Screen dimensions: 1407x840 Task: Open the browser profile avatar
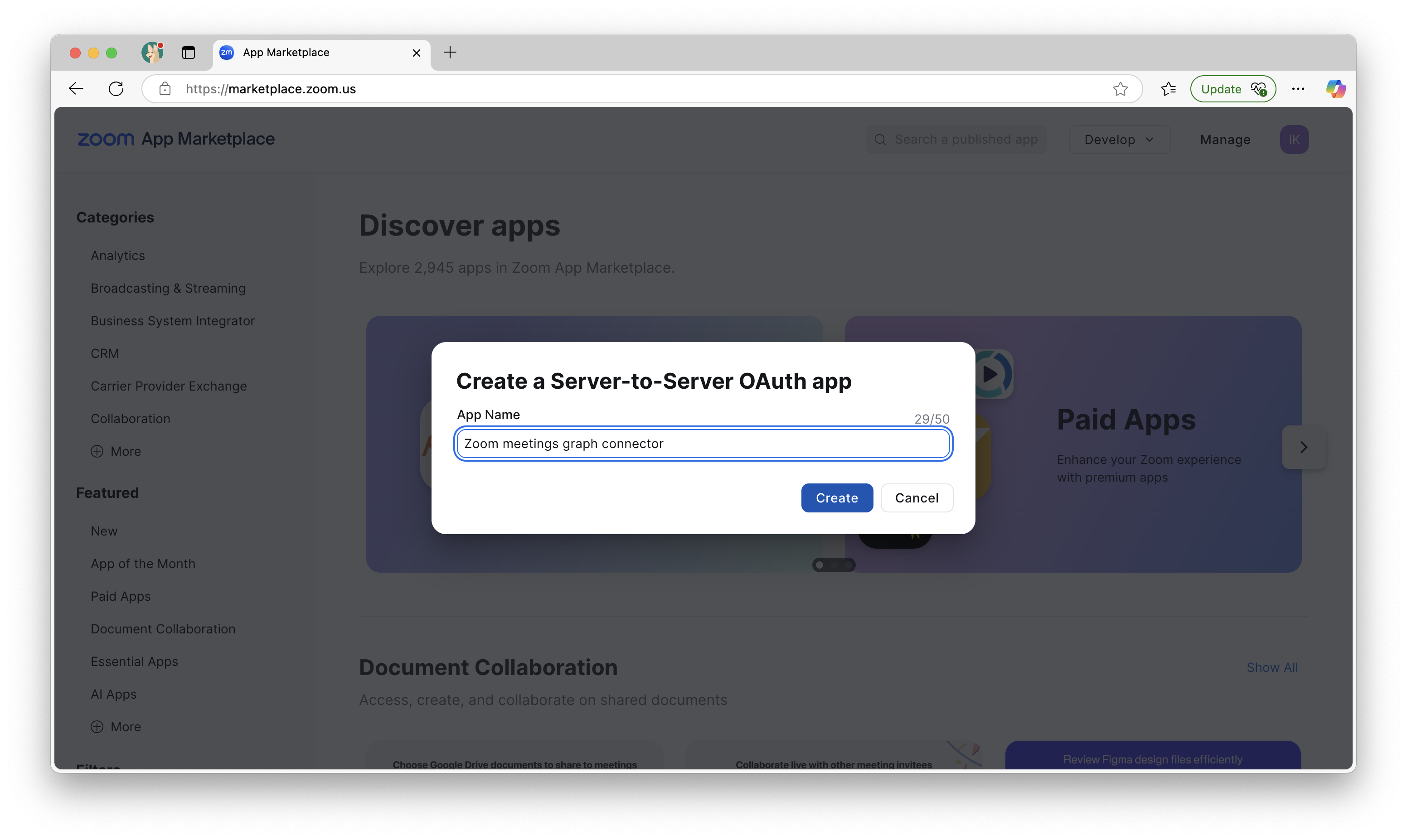[152, 53]
